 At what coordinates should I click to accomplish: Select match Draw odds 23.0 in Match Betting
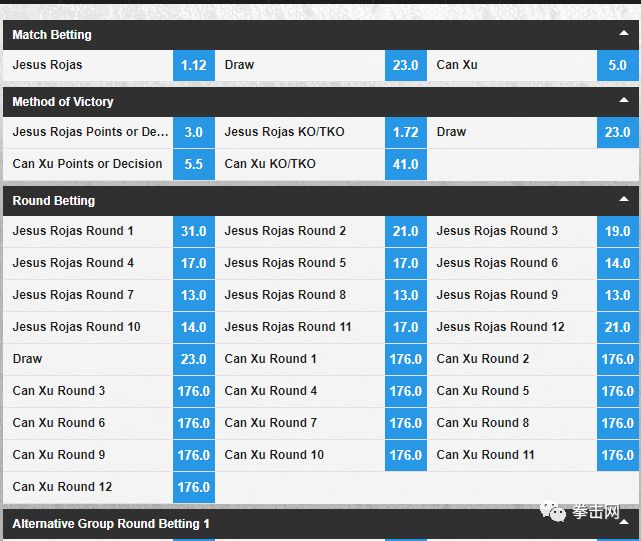click(x=406, y=65)
